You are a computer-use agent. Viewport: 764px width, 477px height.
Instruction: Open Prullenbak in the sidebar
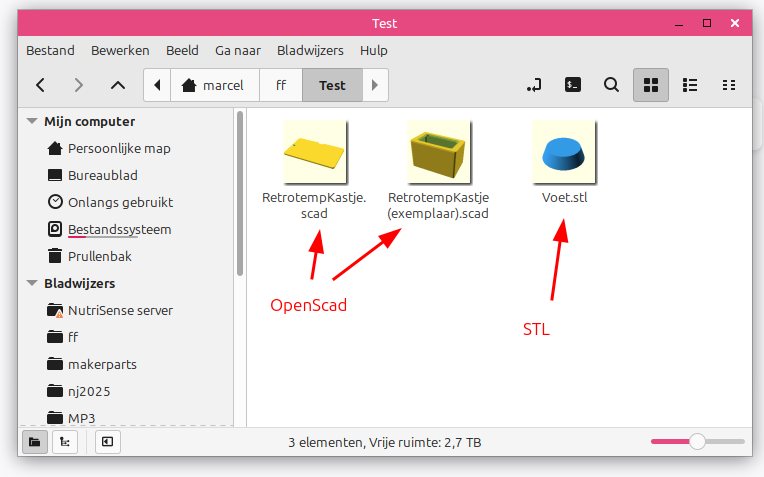(99, 256)
